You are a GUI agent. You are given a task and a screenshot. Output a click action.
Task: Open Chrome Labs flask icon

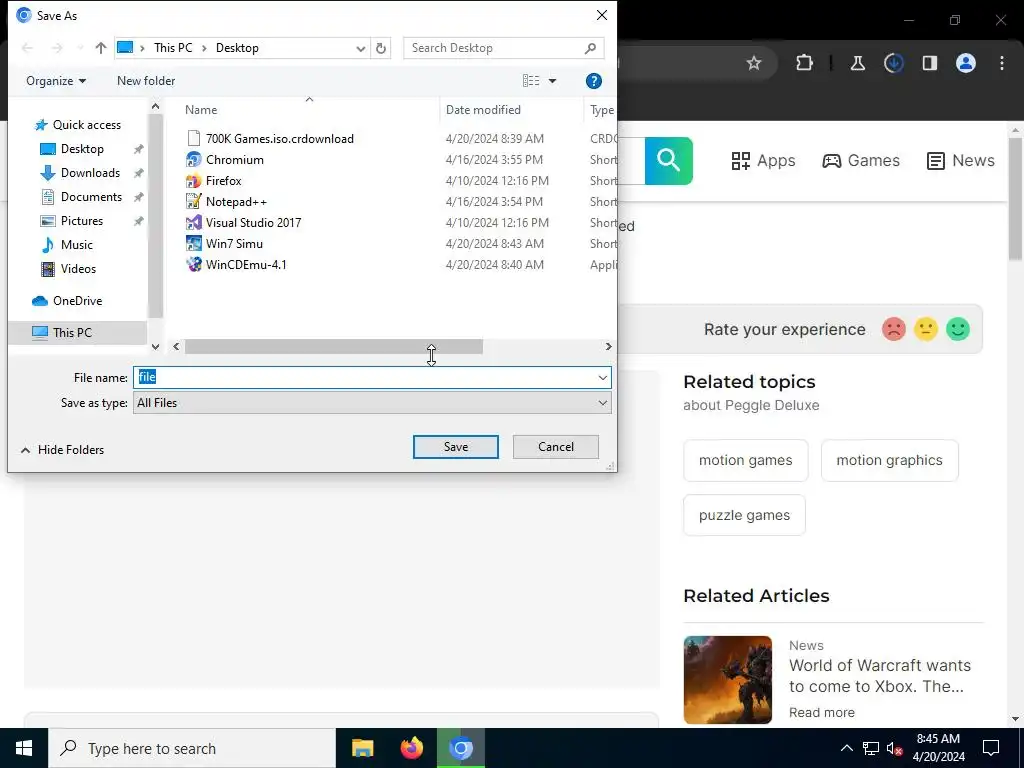click(x=857, y=63)
